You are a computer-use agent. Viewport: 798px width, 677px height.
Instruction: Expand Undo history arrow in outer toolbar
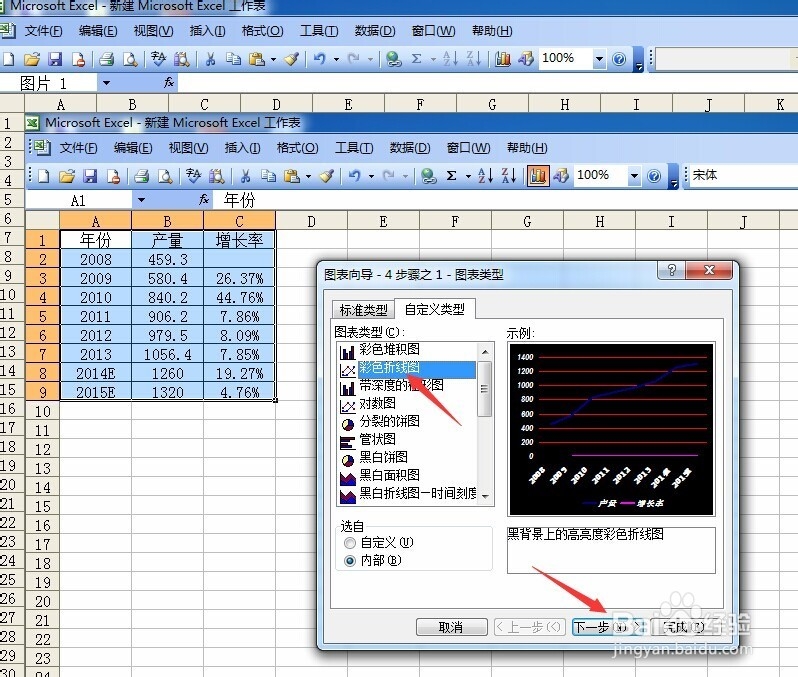tap(336, 60)
